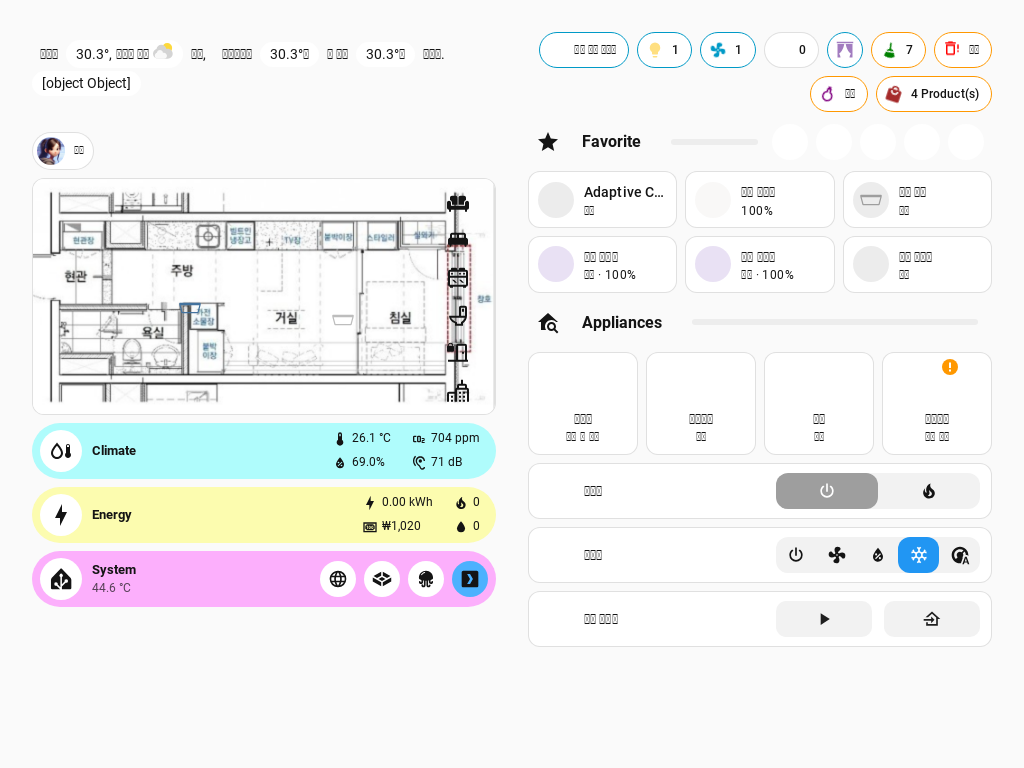The image size is (1024, 768).
Task: Click the cube icon in System card
Action: pyautogui.click(x=382, y=579)
